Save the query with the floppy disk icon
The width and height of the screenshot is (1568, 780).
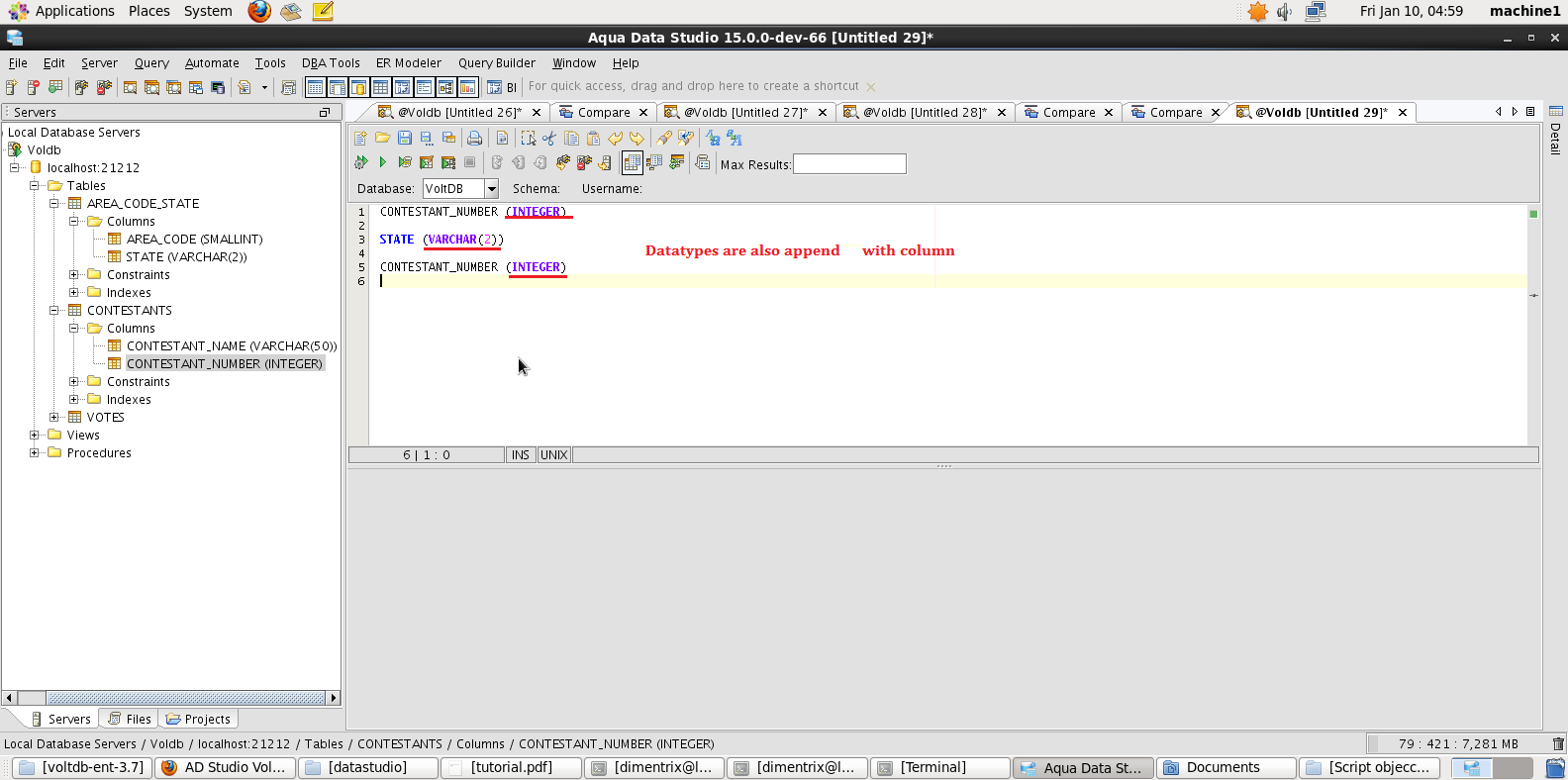[x=405, y=139]
